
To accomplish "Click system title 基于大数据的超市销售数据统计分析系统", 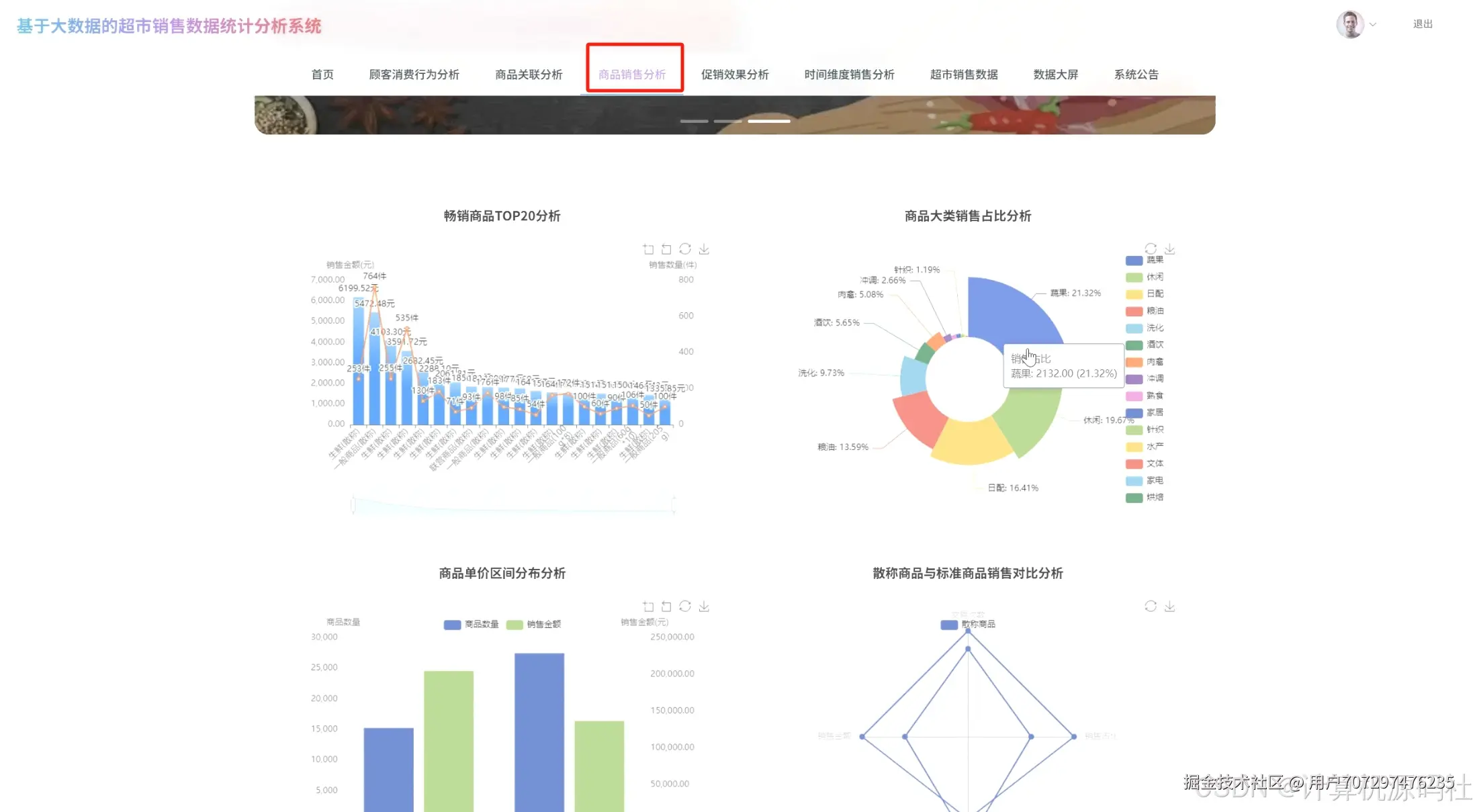I will (x=169, y=26).
